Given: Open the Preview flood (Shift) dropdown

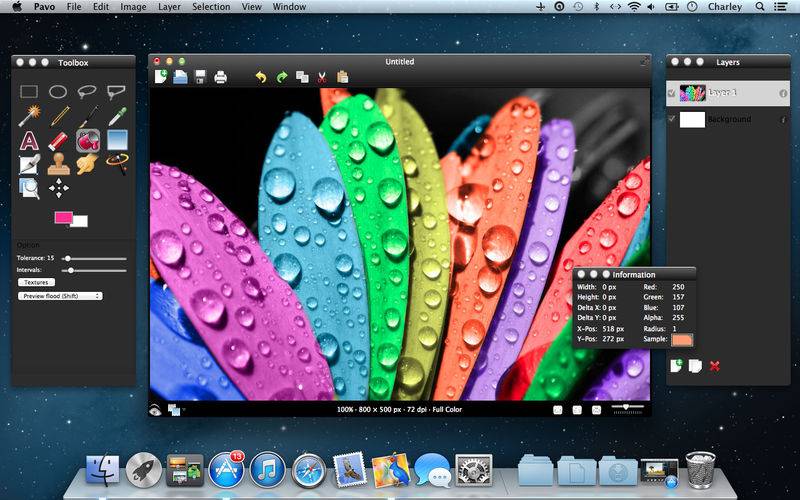Looking at the screenshot, I should coord(60,296).
